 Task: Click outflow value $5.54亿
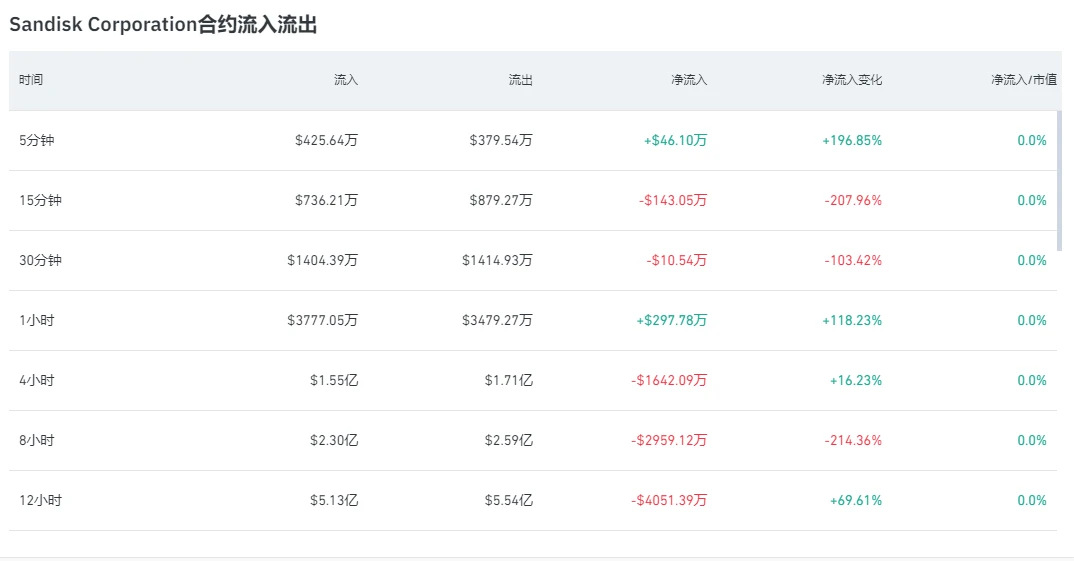click(509, 500)
